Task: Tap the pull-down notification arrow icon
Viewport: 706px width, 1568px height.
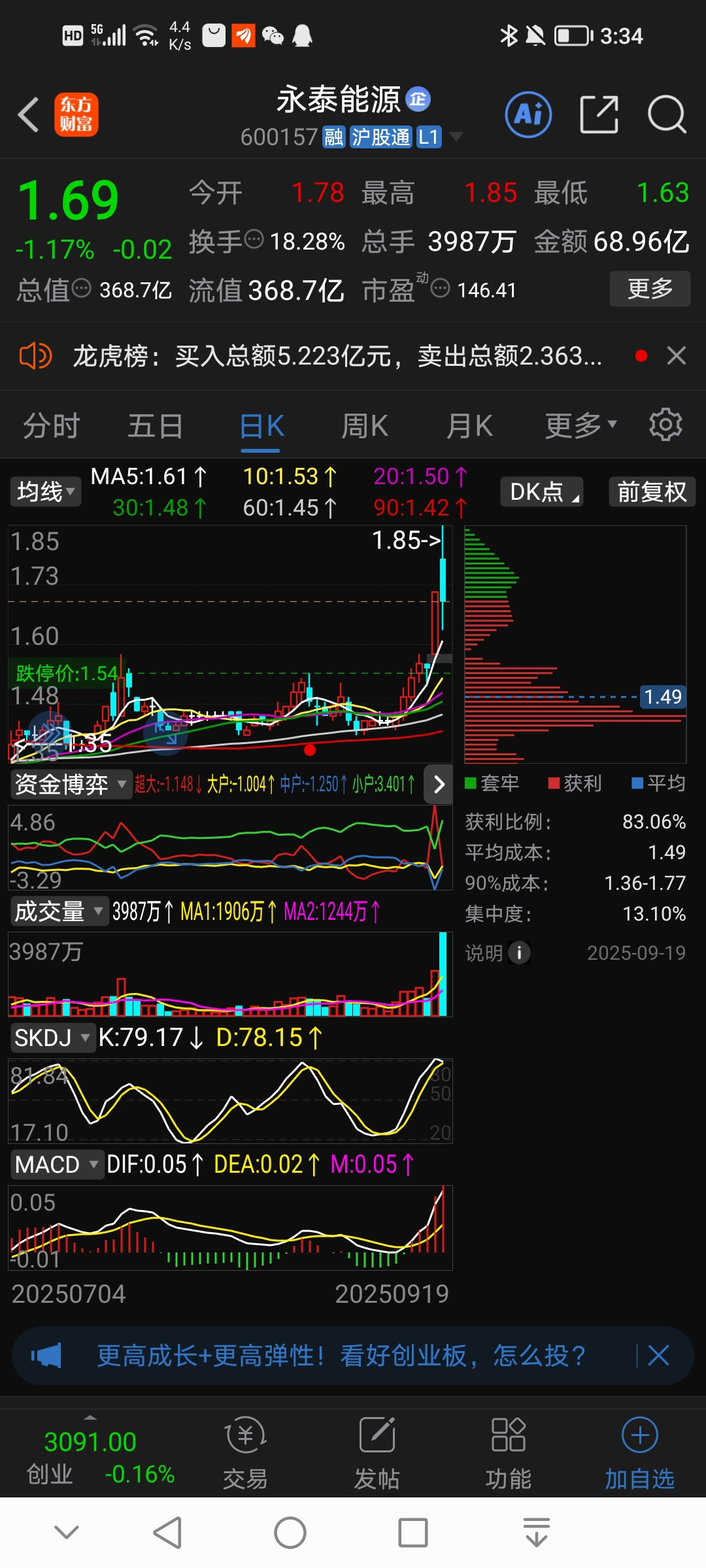Action: click(537, 1533)
